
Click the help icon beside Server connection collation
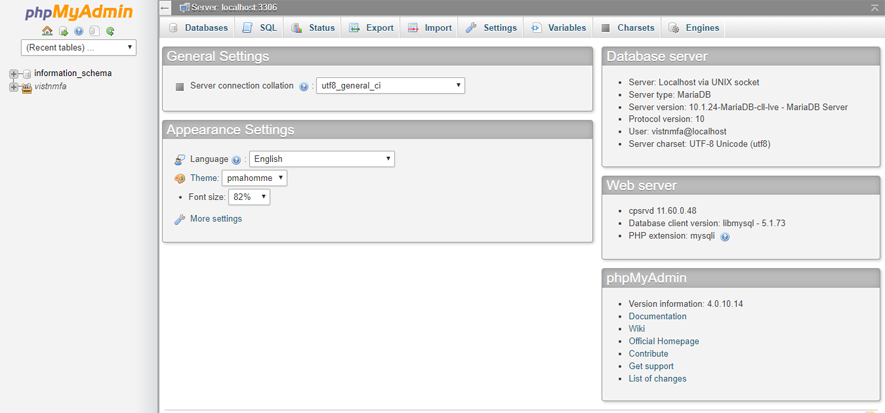pyautogui.click(x=304, y=87)
